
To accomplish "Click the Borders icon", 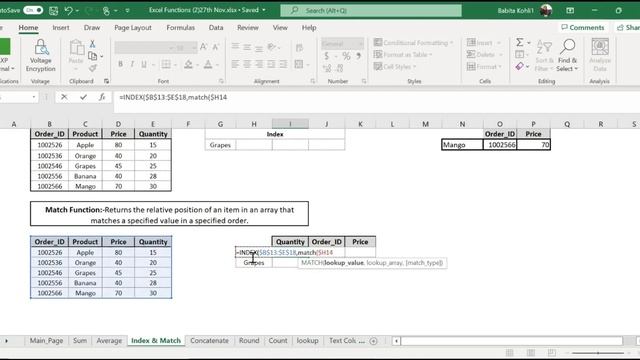I will coord(166,64).
